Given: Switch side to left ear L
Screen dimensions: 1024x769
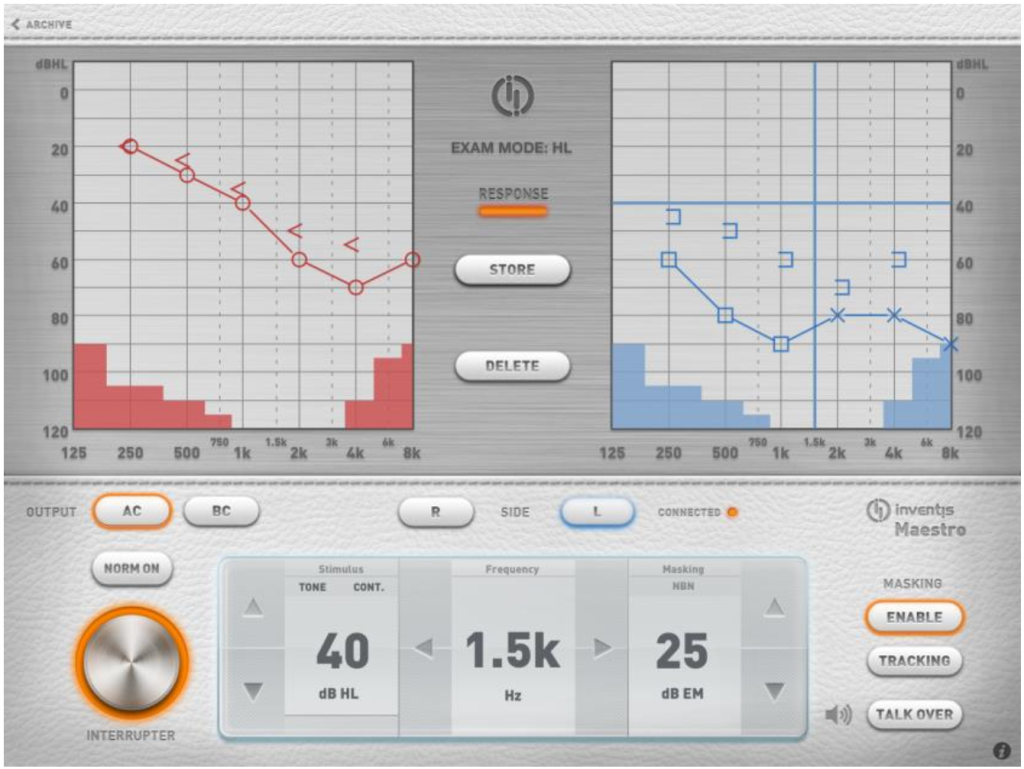Looking at the screenshot, I should (x=597, y=512).
